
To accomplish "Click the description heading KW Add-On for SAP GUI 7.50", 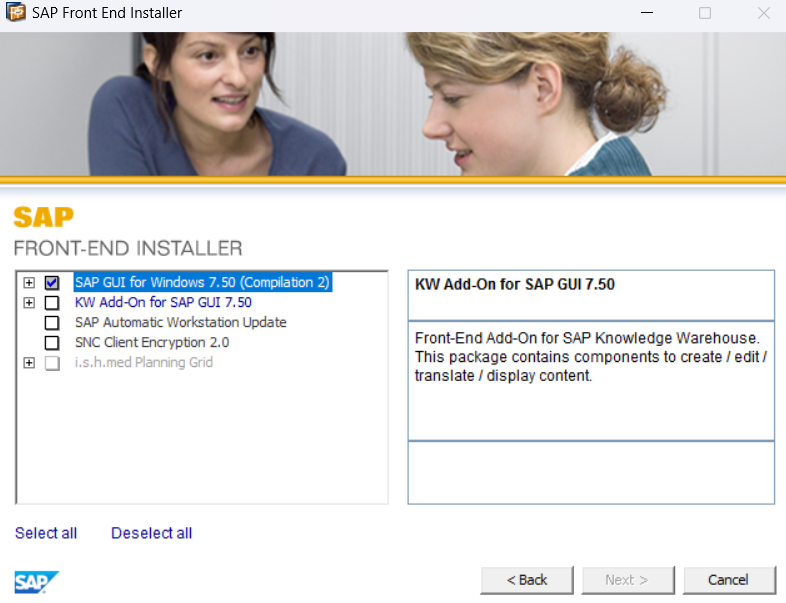I will (515, 284).
